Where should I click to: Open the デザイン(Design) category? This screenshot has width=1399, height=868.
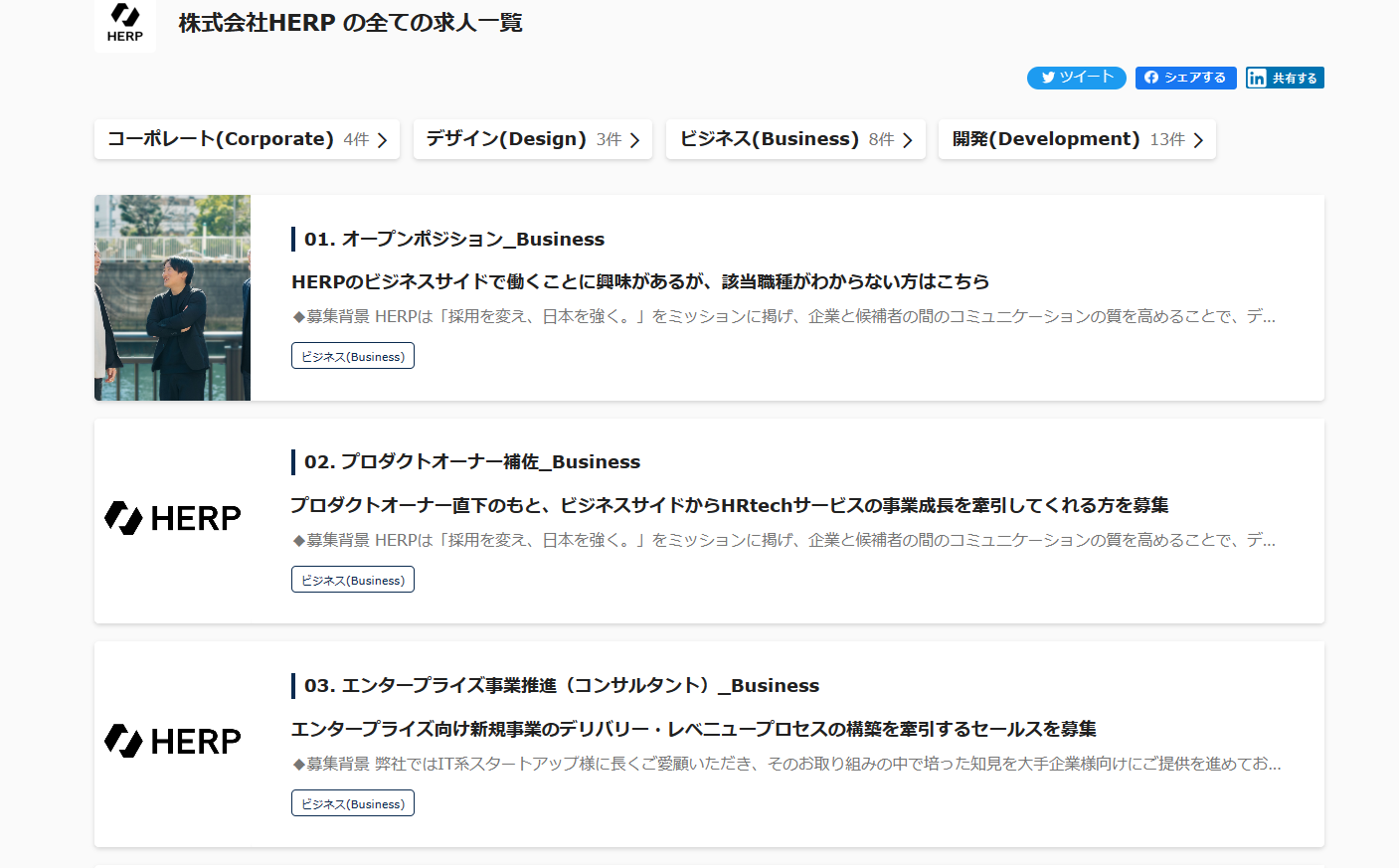pos(533,139)
